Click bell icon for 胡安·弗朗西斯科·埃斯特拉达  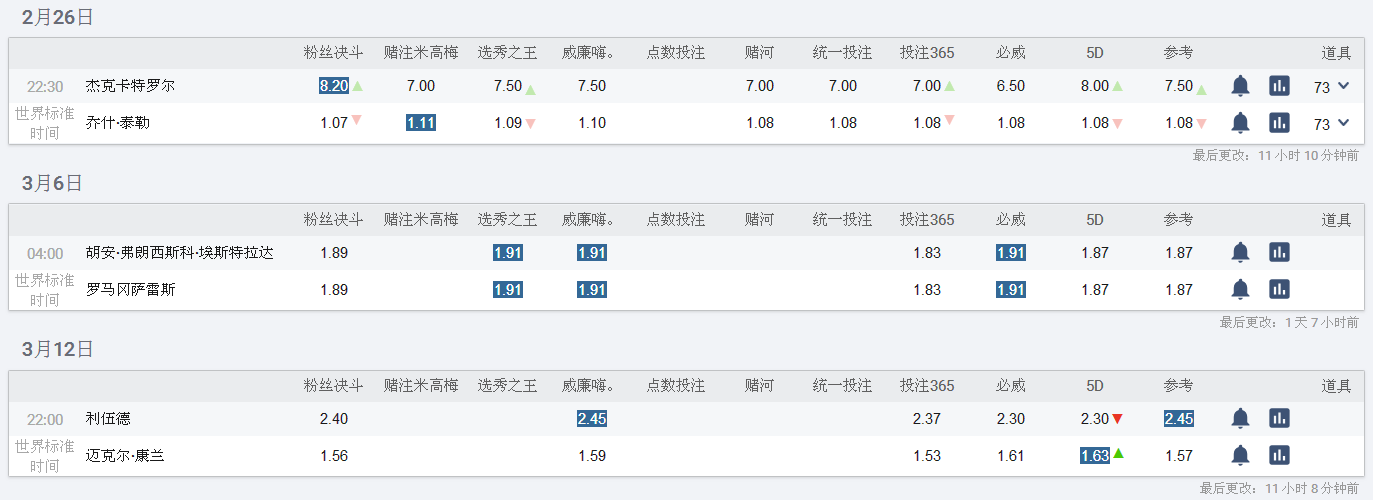tap(1240, 252)
